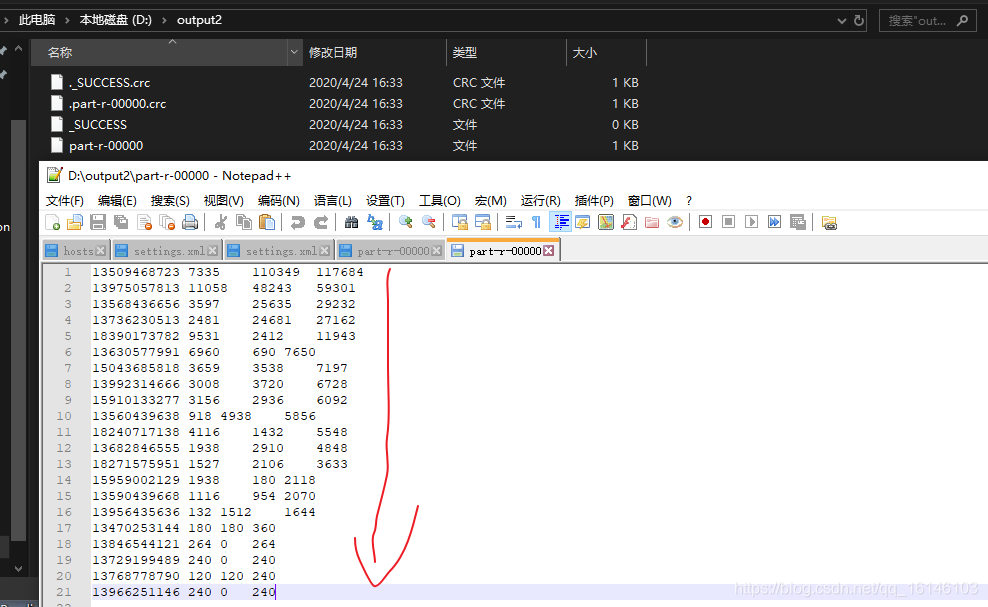Click the Close file toolbar icon
988x607 pixels.
click(144, 222)
